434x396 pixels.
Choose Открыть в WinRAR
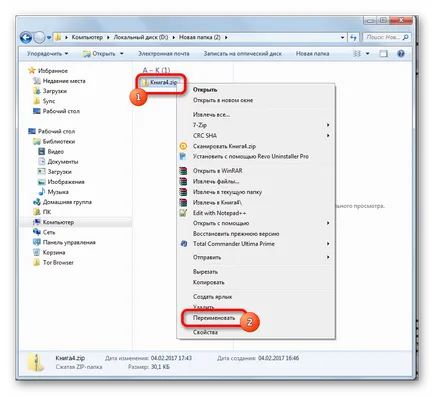(256, 171)
